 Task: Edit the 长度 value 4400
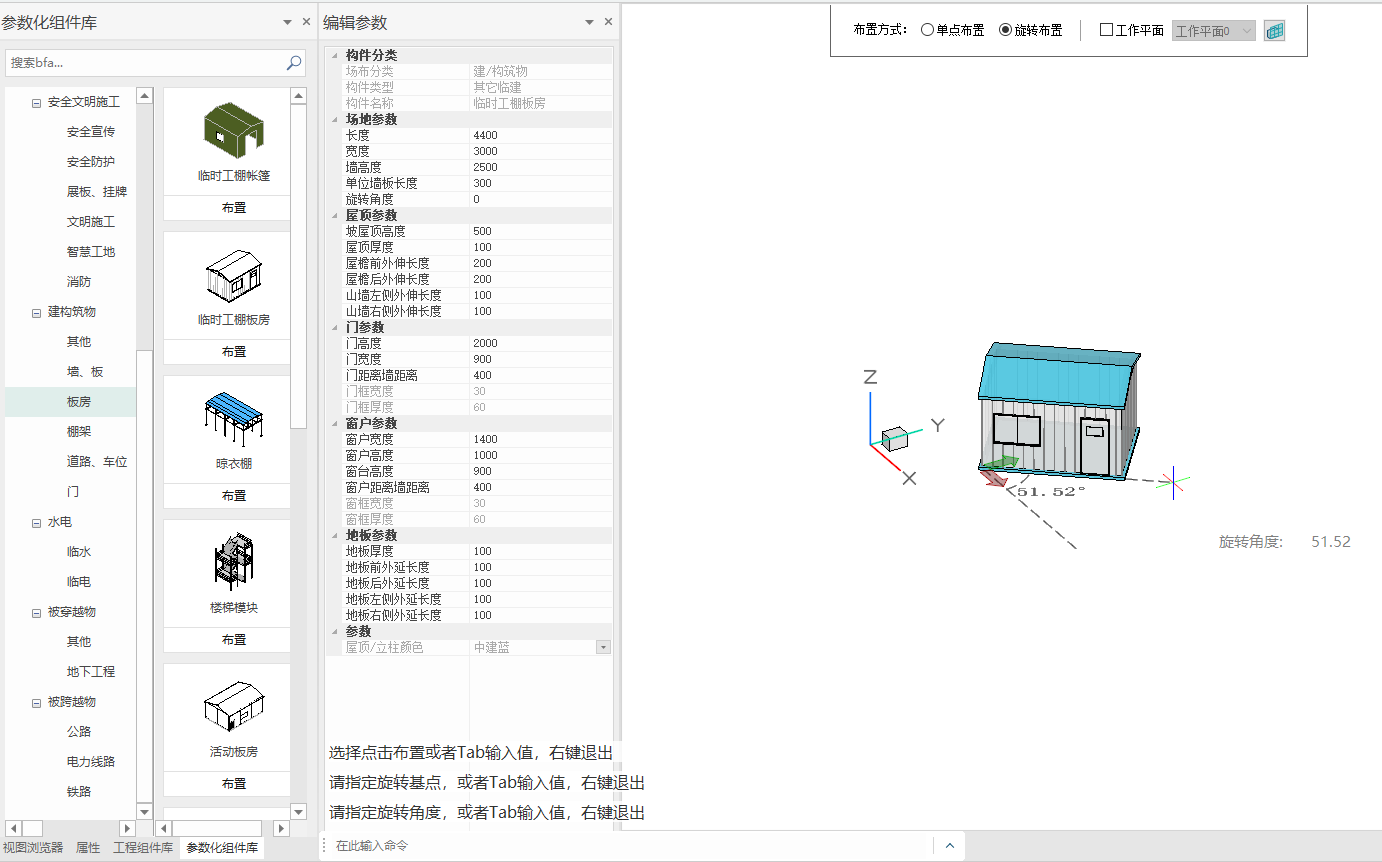pyautogui.click(x=541, y=136)
